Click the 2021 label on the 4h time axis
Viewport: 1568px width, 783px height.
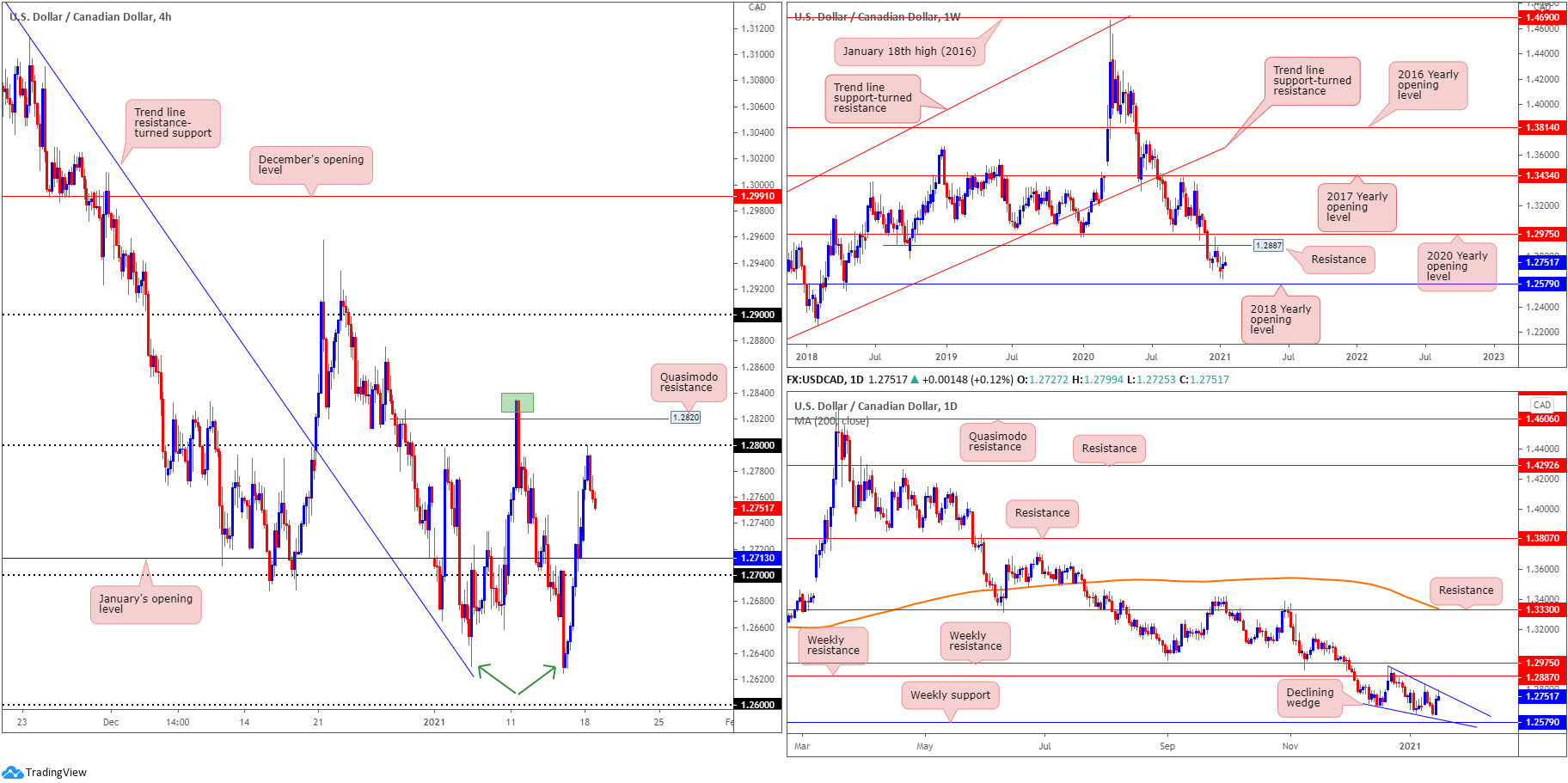[434, 722]
